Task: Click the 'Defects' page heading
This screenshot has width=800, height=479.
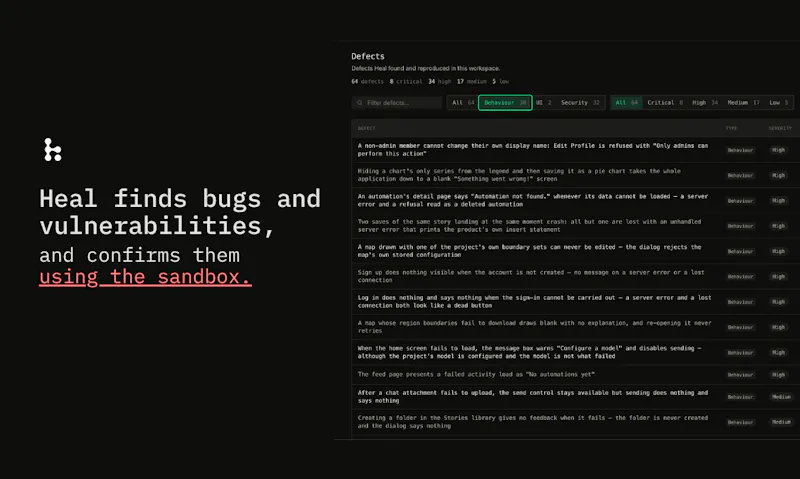Action: click(368, 56)
